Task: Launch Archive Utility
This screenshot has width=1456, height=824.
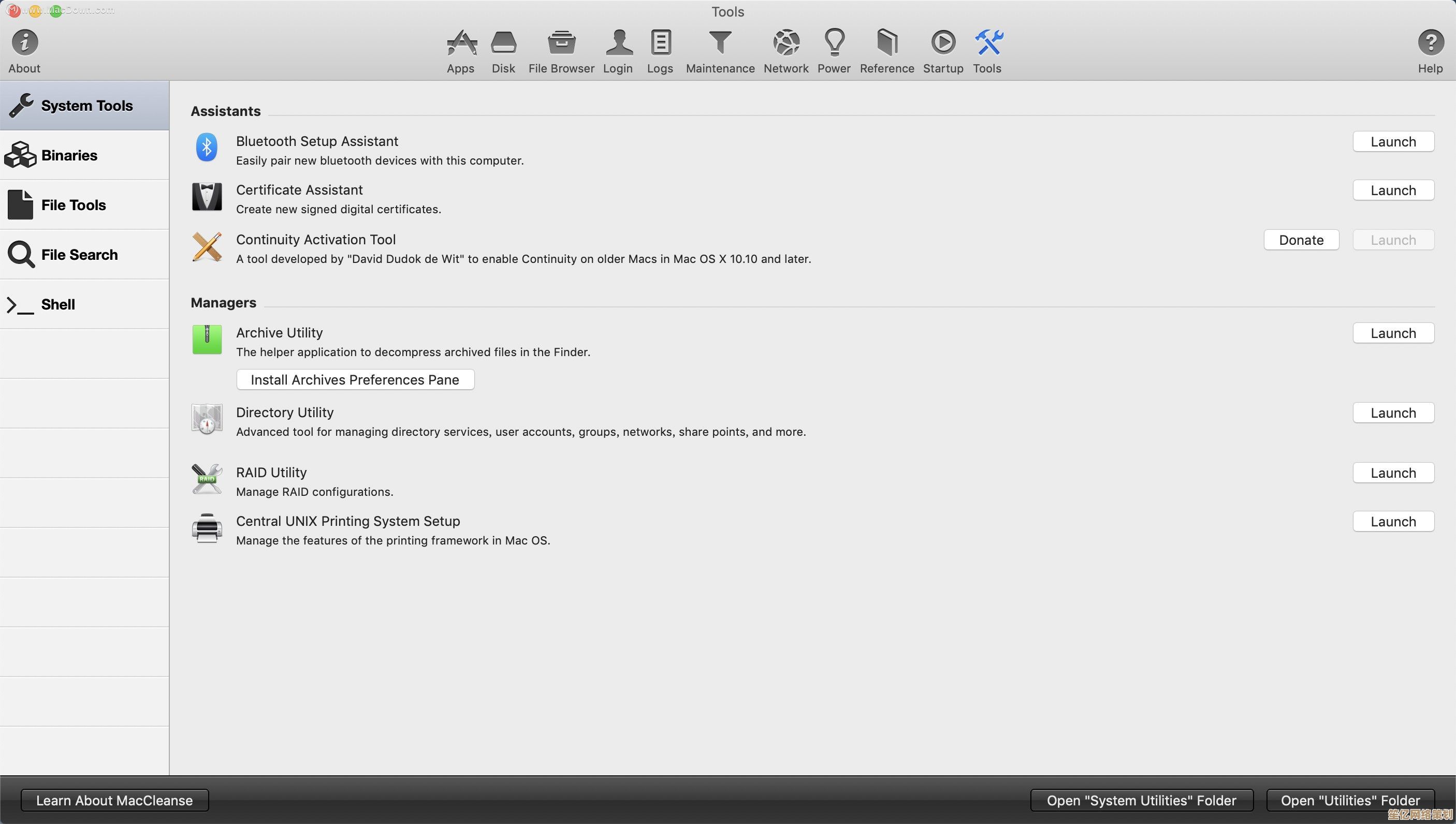Action: 1393,333
